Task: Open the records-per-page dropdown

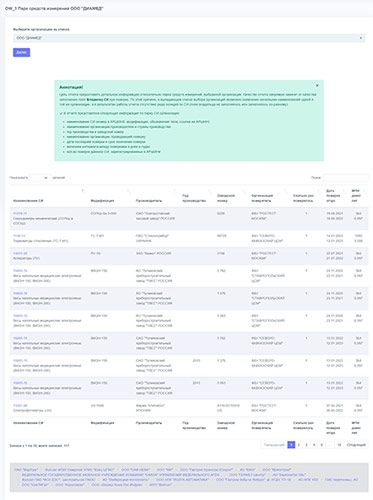Action: 39,178
